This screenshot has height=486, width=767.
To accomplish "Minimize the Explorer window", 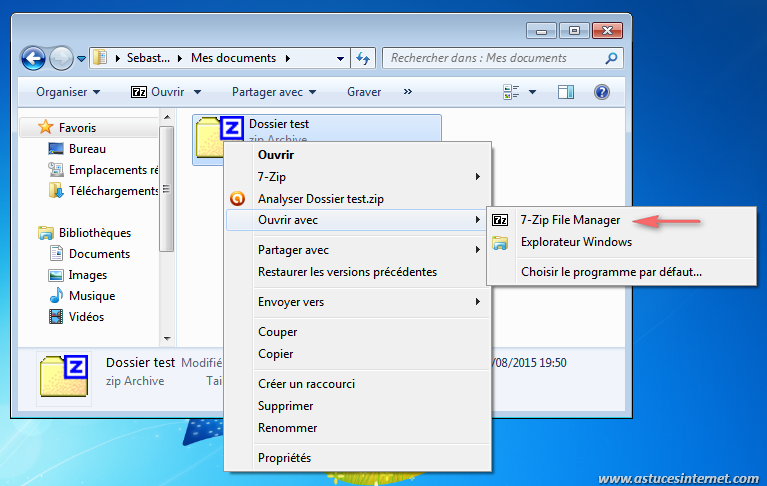I will pyautogui.click(x=541, y=31).
